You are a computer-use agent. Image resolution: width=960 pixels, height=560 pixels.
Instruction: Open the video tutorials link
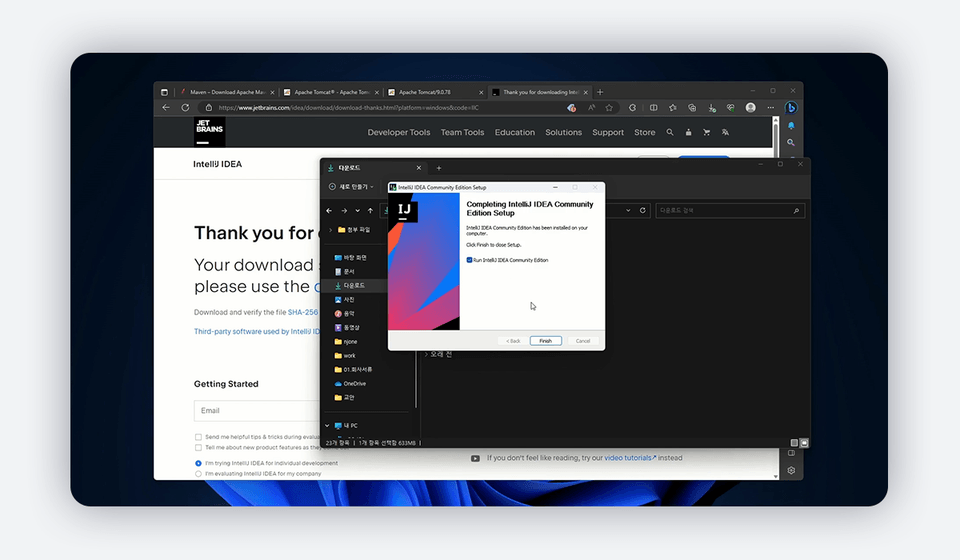click(630, 458)
